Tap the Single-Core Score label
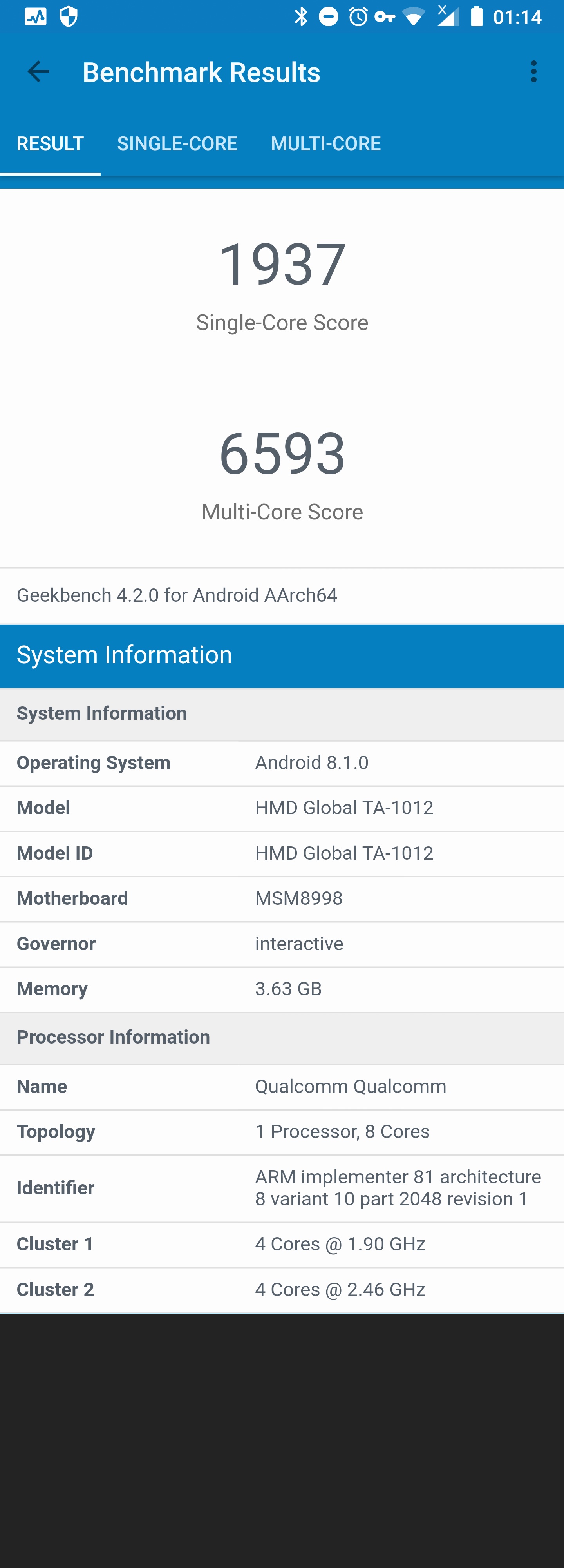 tap(282, 323)
